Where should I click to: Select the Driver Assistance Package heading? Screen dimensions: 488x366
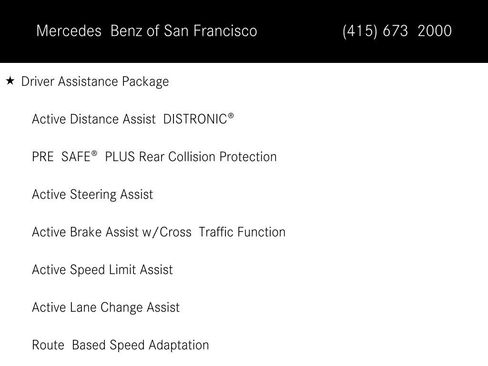pos(95,82)
